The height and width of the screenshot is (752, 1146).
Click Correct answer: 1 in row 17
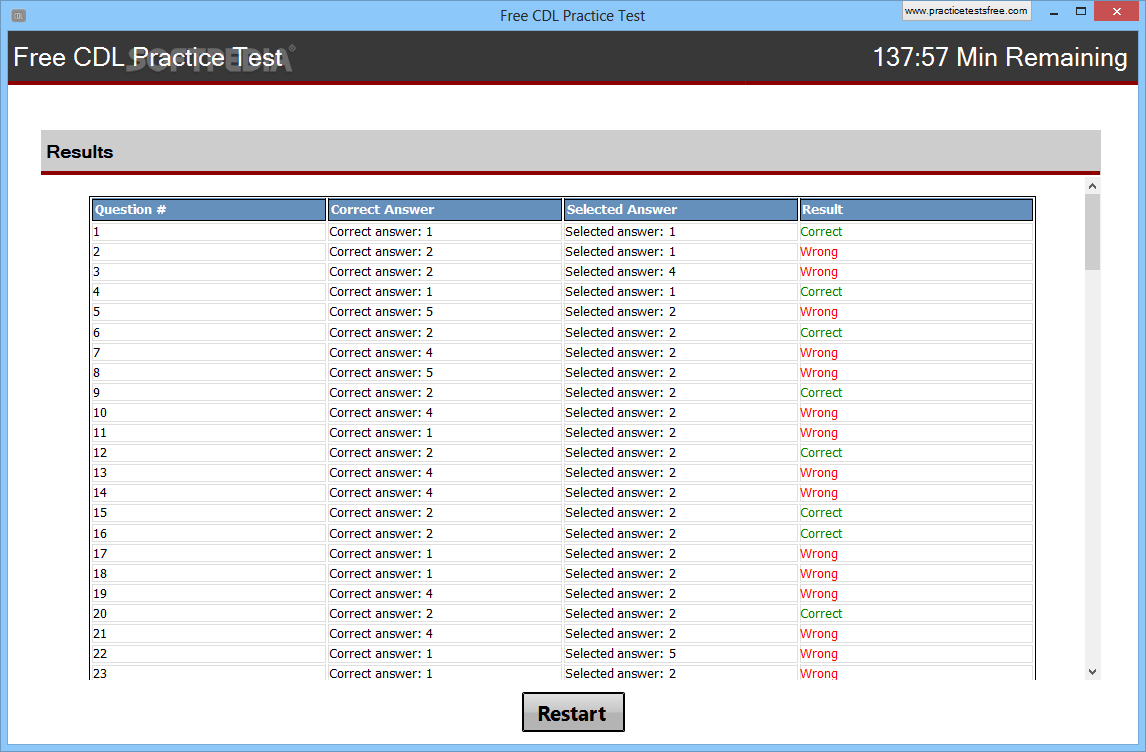(381, 554)
